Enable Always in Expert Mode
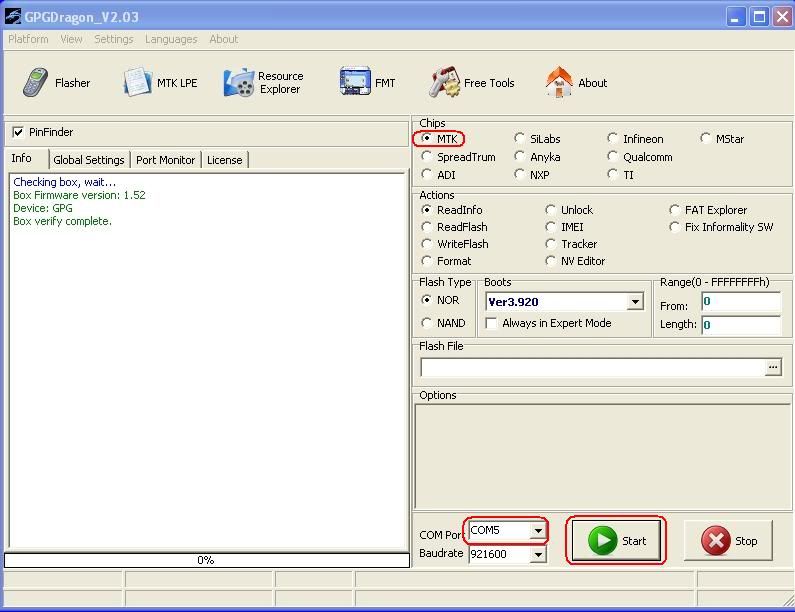795x612 pixels. pyautogui.click(x=492, y=323)
